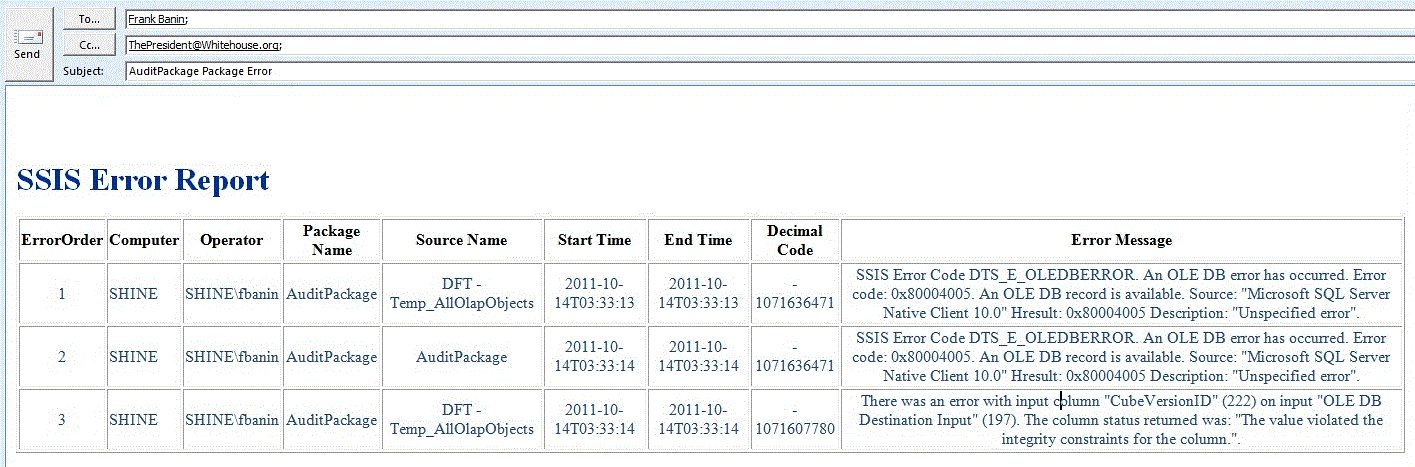Image resolution: width=1415 pixels, height=467 pixels.
Task: Open the Cc... recipient picker
Action: pos(89,45)
